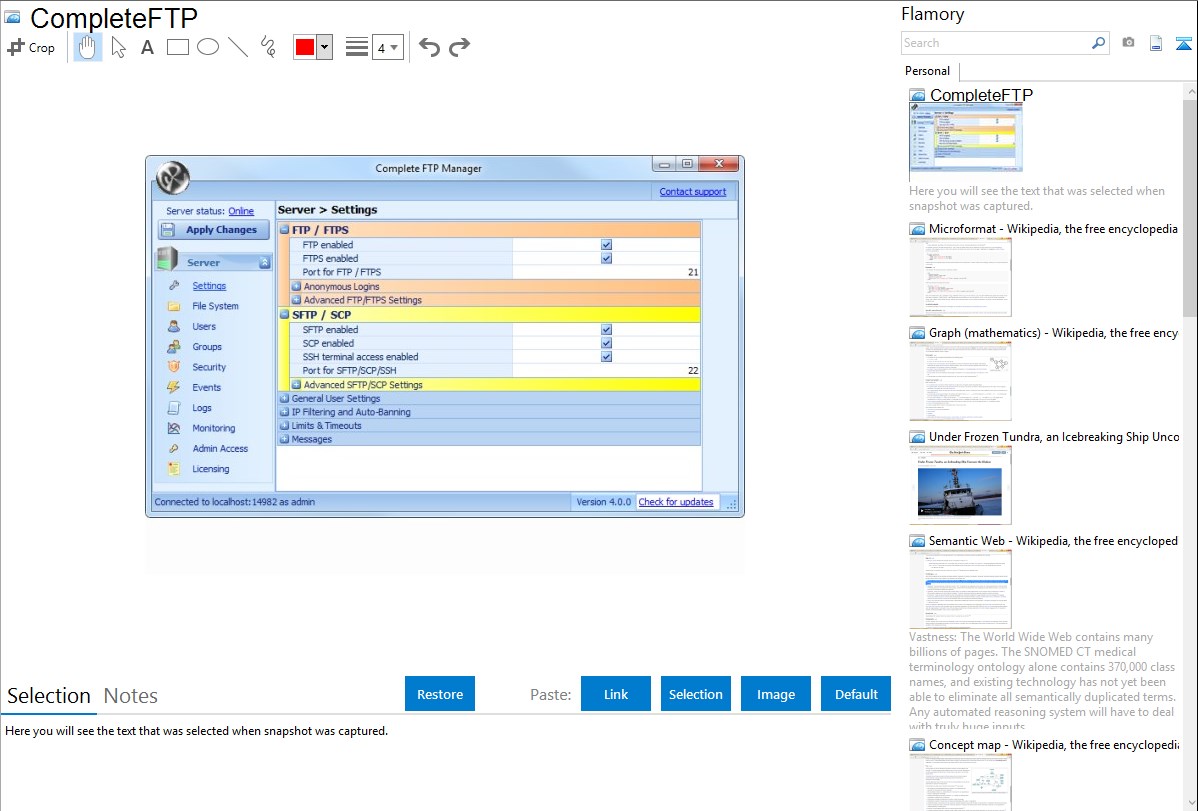
Task: Open the line style icon
Action: (x=357, y=47)
